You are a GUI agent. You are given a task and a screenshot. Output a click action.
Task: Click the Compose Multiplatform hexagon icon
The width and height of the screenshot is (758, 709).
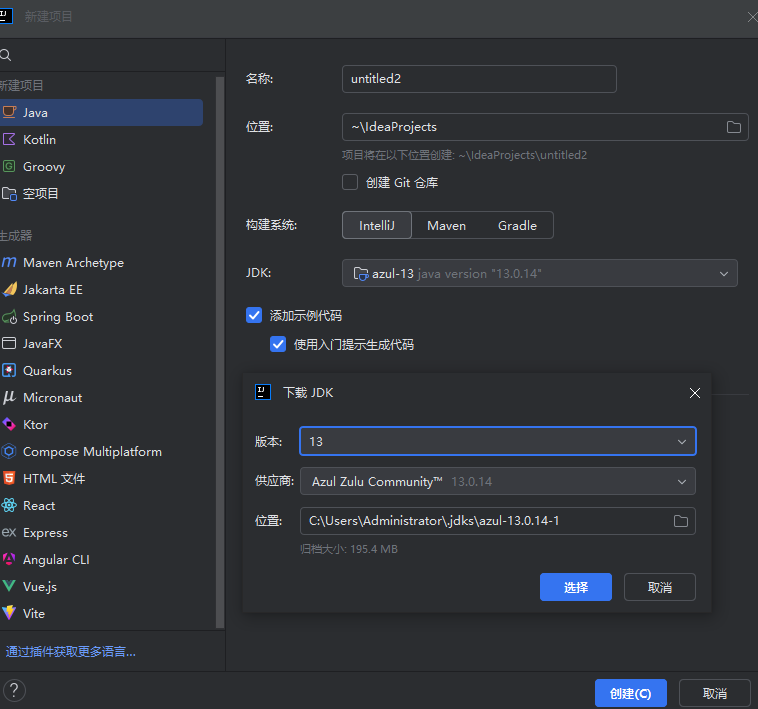9,451
